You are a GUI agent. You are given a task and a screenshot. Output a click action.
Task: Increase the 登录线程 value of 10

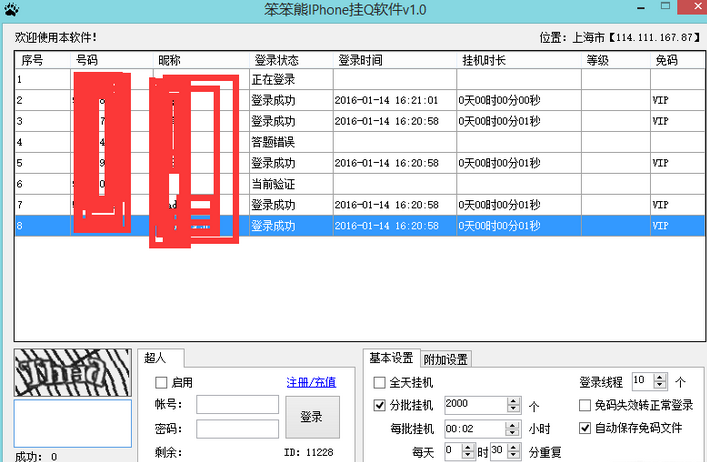(660, 378)
